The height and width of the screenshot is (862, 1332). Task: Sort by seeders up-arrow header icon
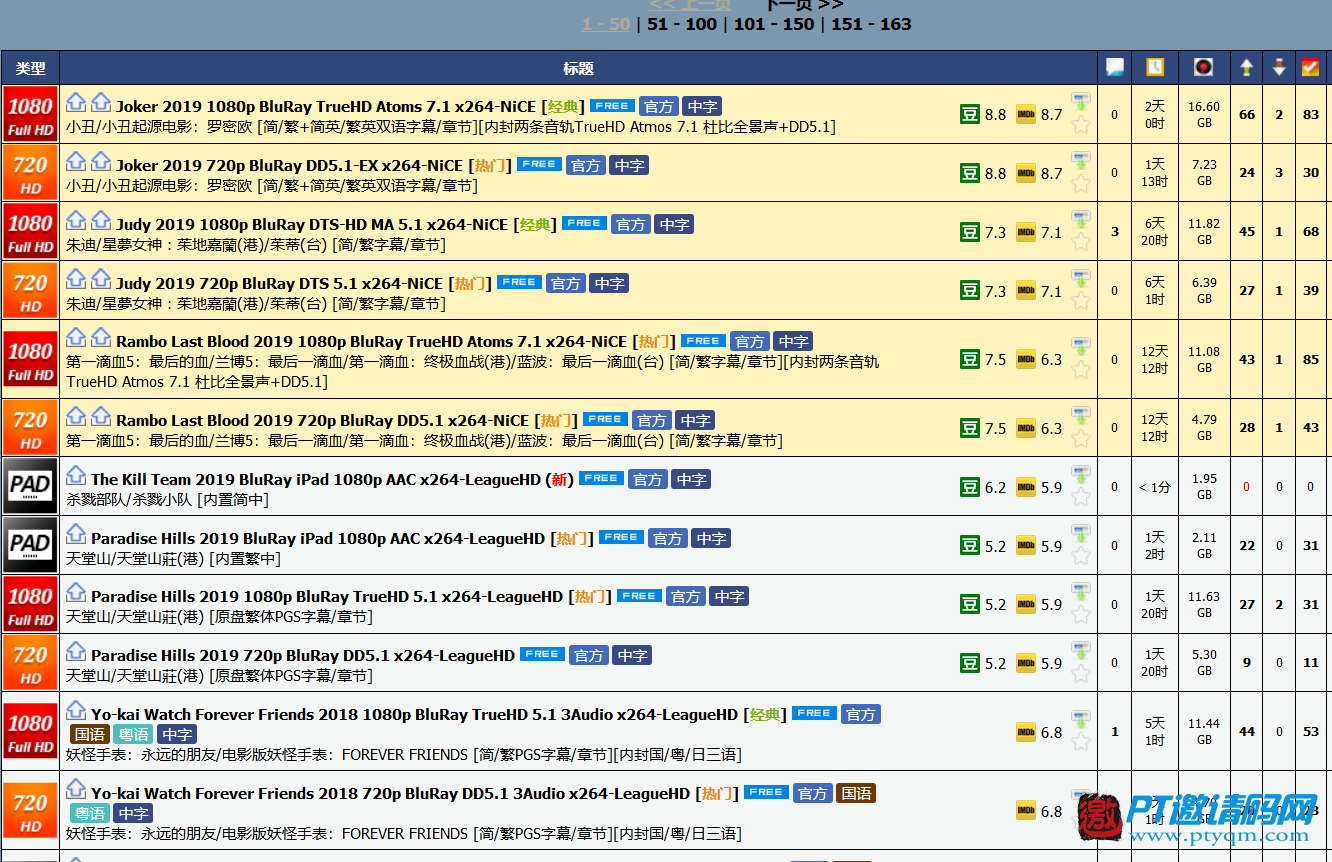[1246, 67]
